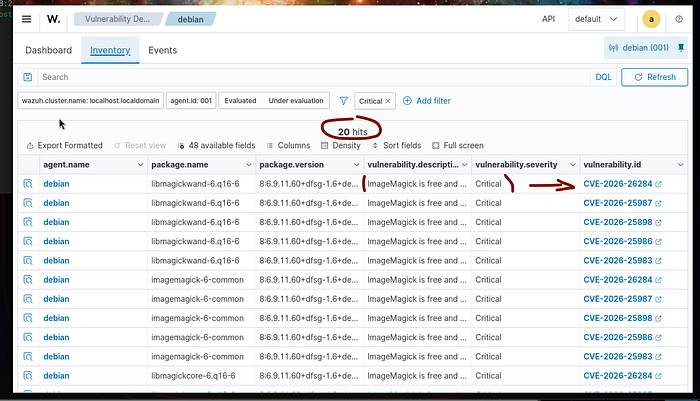Open CVE-2026-25983 link for imagemagick-6-common
Viewport: 700px width, 401px height.
618,356
